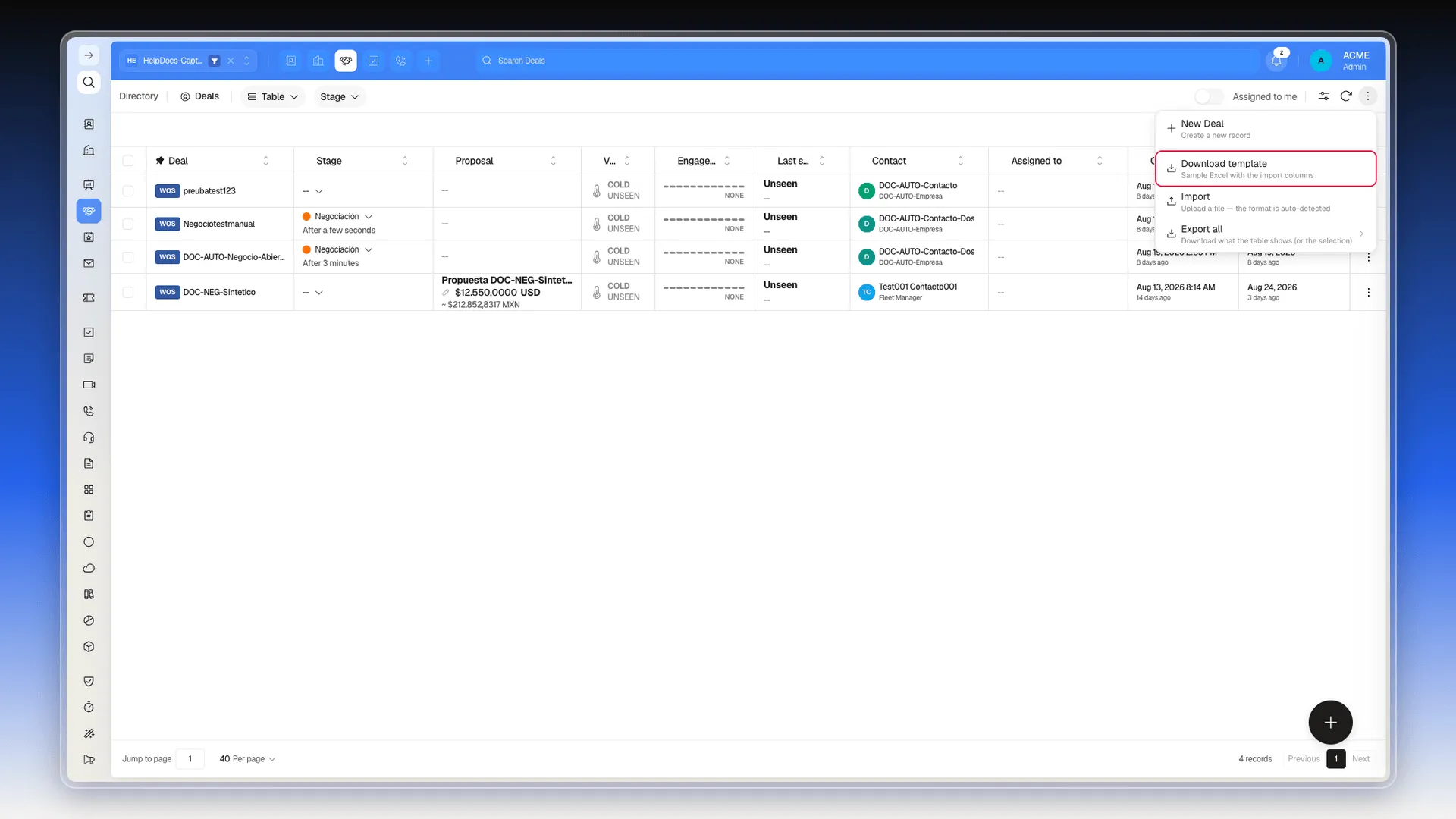Open the cloud icon in sidebar
Image resolution: width=1456 pixels, height=819 pixels.
coord(89,568)
